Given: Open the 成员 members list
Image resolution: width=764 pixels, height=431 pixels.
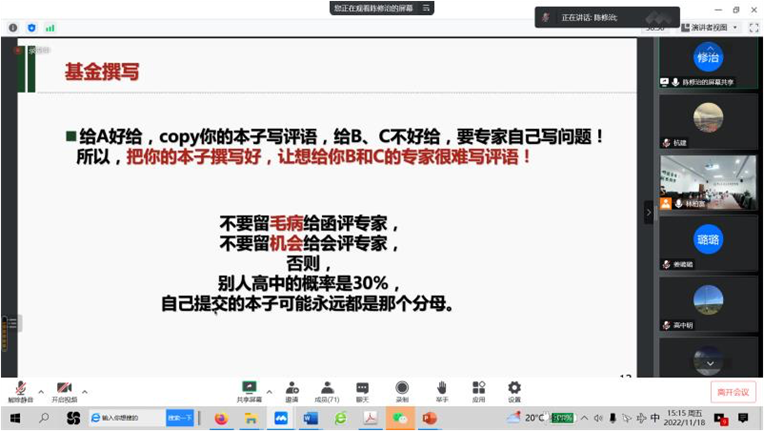Looking at the screenshot, I should pos(327,390).
